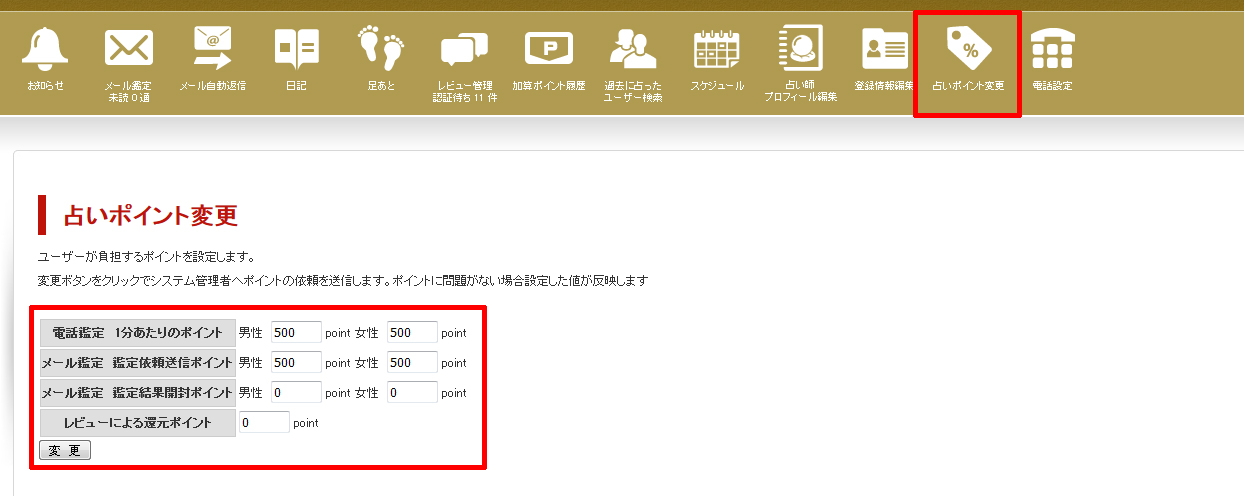Click 電話鑑定 男性 point field
Screen dimensions: 1244x496
296,332
